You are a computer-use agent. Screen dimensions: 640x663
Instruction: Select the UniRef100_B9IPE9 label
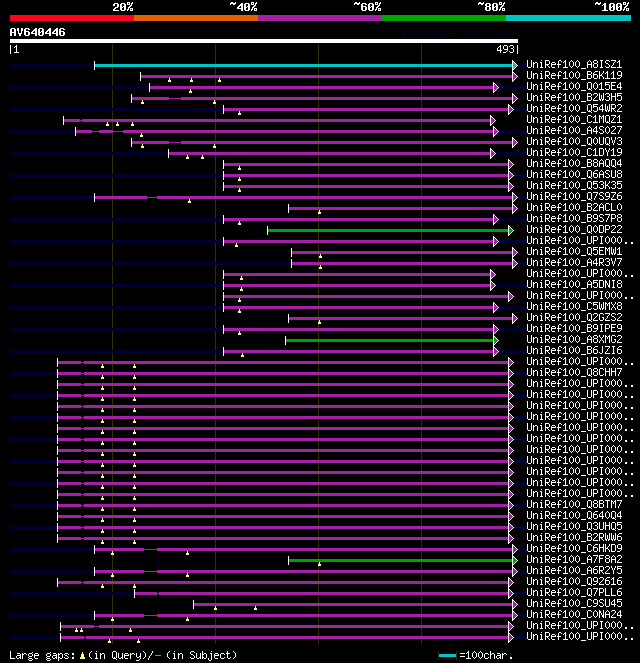574,328
